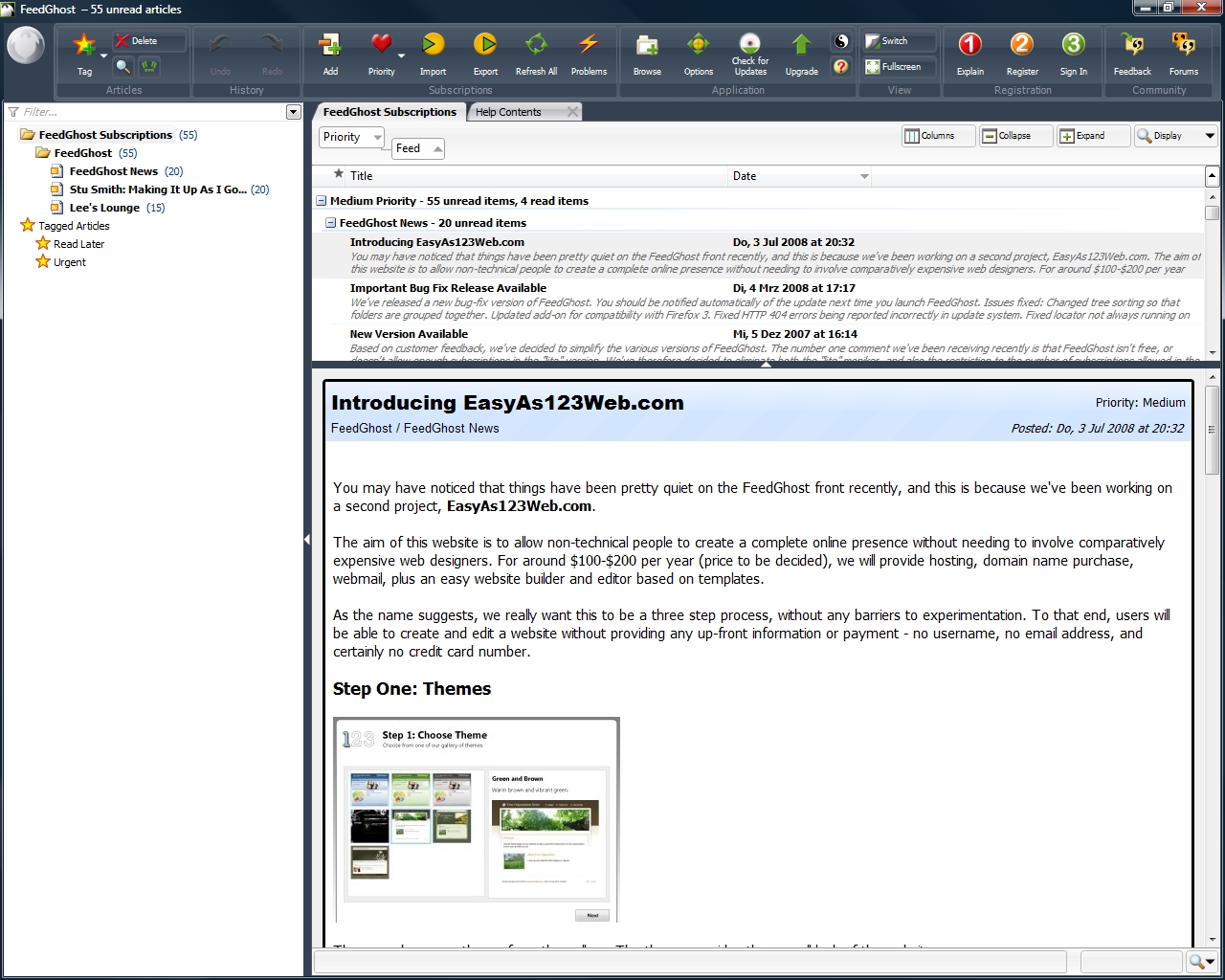Click the Columns button
This screenshot has height=980, width=1225.
pyautogui.click(x=937, y=136)
